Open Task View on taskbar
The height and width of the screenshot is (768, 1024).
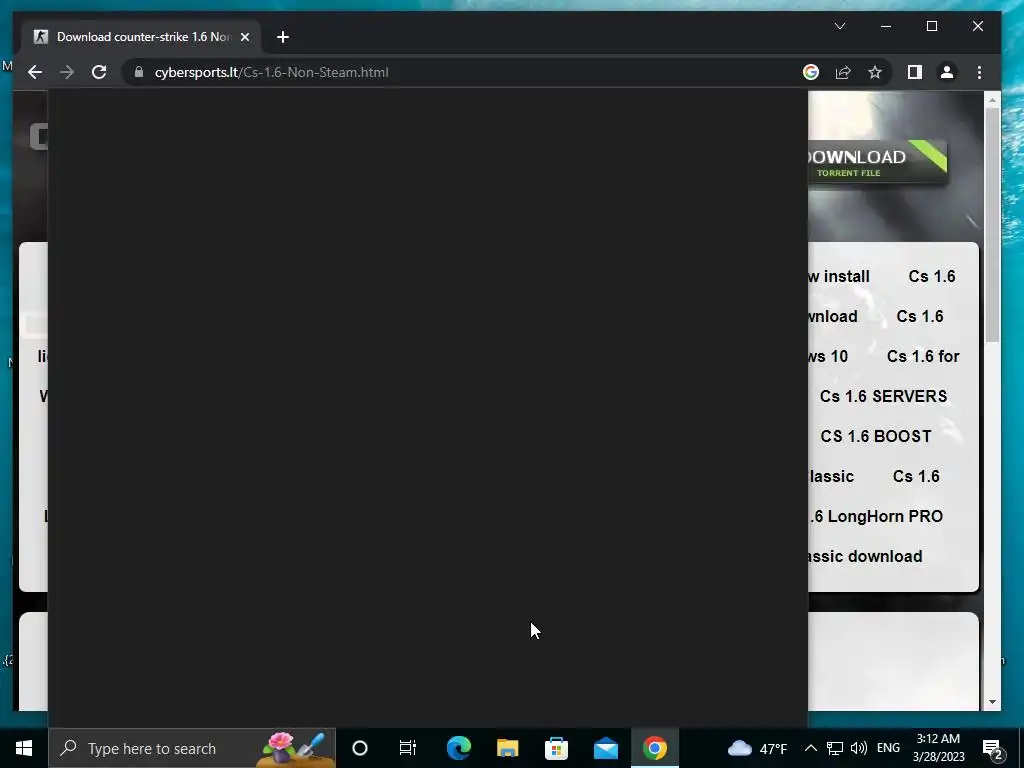tap(408, 748)
